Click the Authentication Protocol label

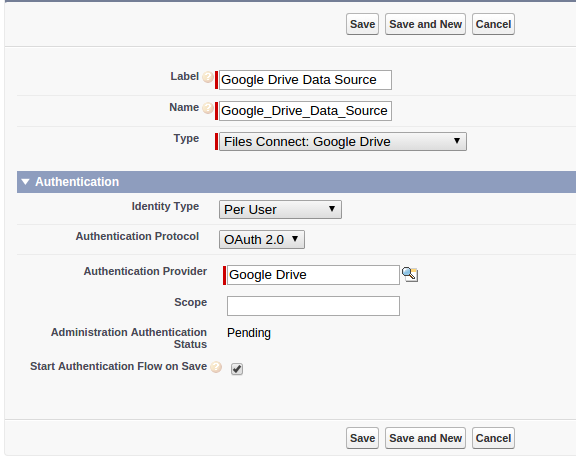click(x=137, y=236)
